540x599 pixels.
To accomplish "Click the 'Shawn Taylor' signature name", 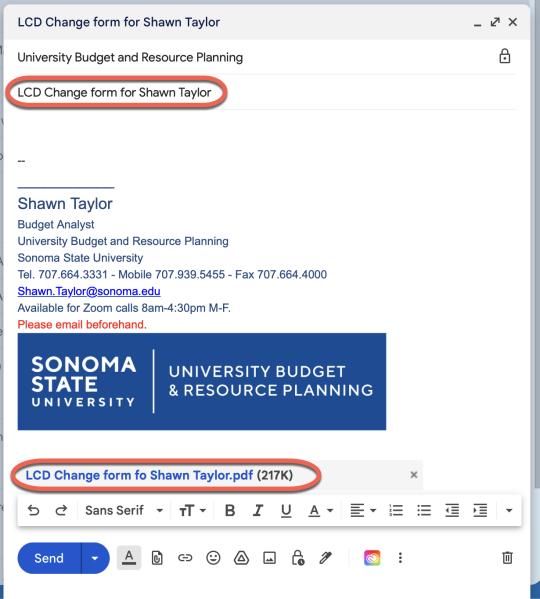I will pyautogui.click(x=65, y=204).
